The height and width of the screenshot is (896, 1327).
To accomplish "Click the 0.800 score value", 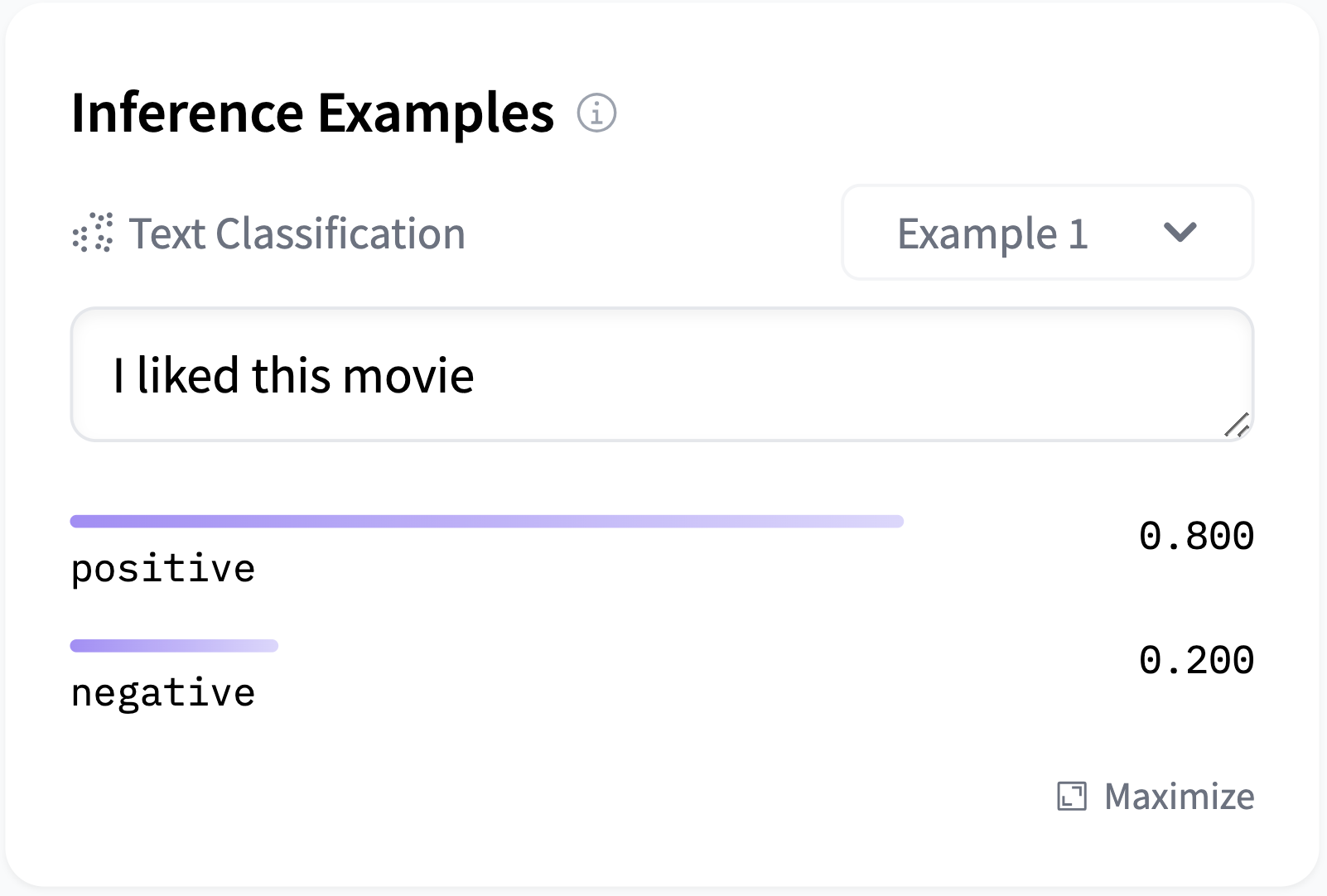I will point(1196,536).
